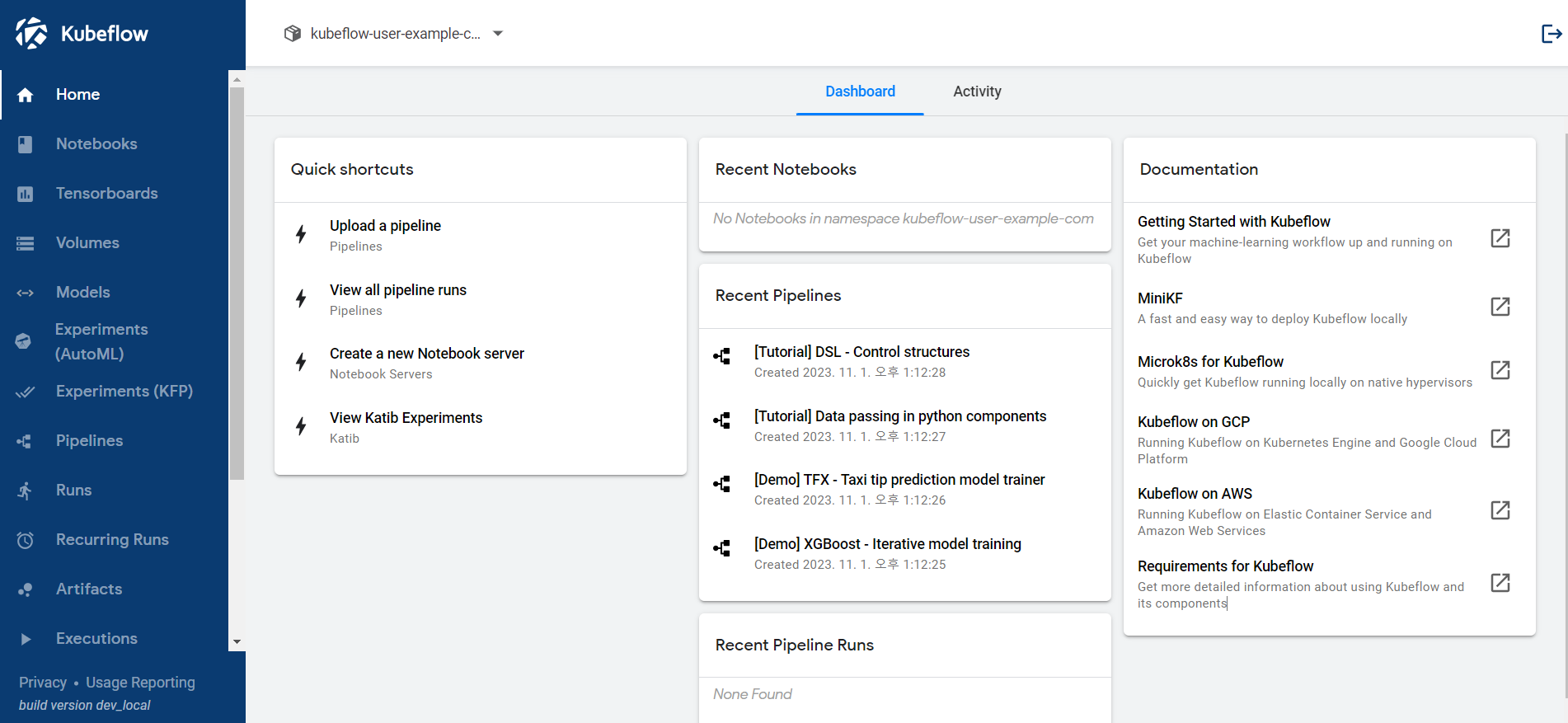Open Pipelines from the sidebar

(115, 441)
